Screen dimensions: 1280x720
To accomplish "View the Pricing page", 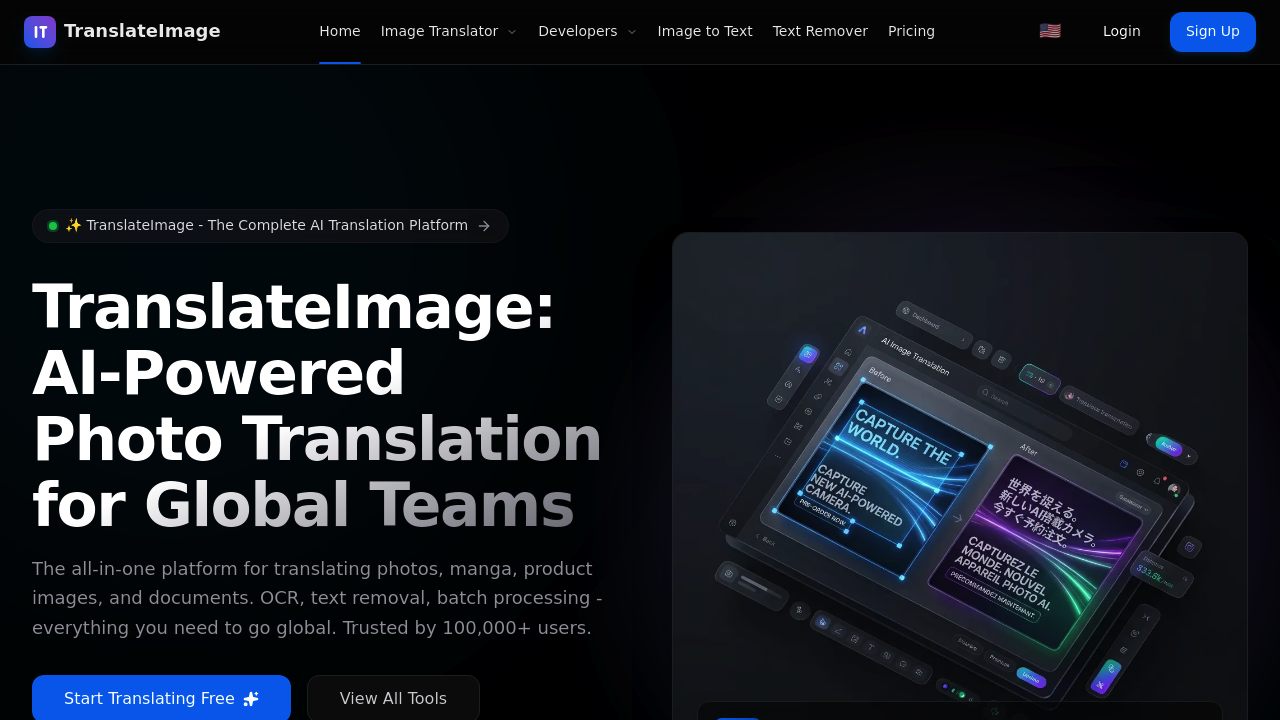I will (911, 31).
